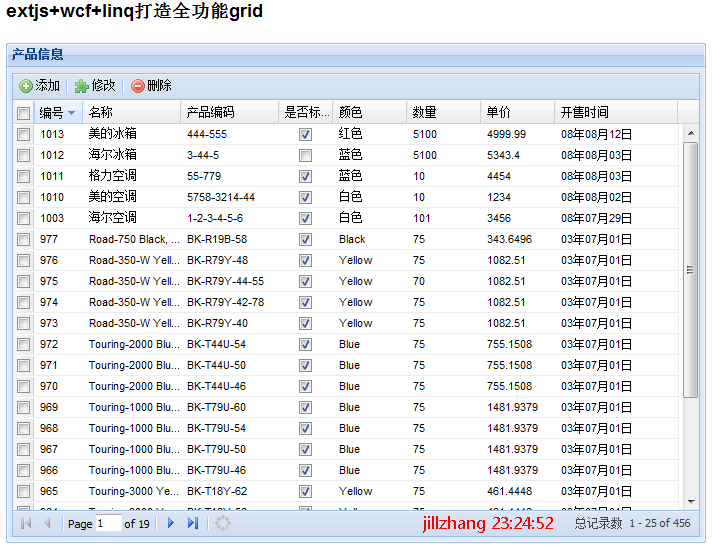Open the 编号 column sort dropdown arrow
This screenshot has height=547, width=712.
pos(71,113)
